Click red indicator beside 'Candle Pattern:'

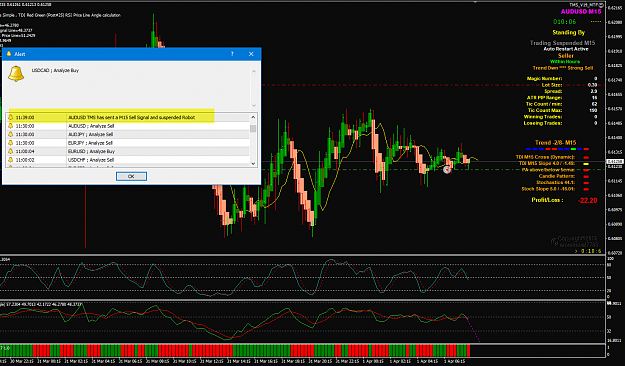click(586, 176)
